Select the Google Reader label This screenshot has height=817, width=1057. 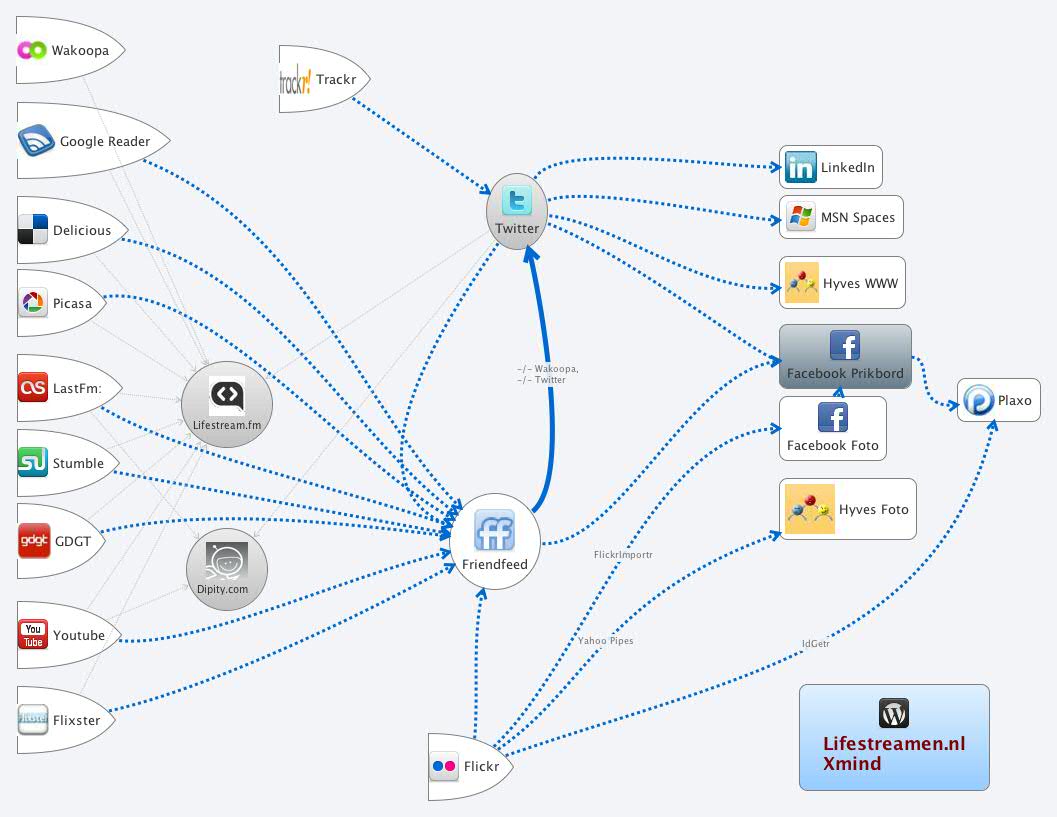[105, 142]
